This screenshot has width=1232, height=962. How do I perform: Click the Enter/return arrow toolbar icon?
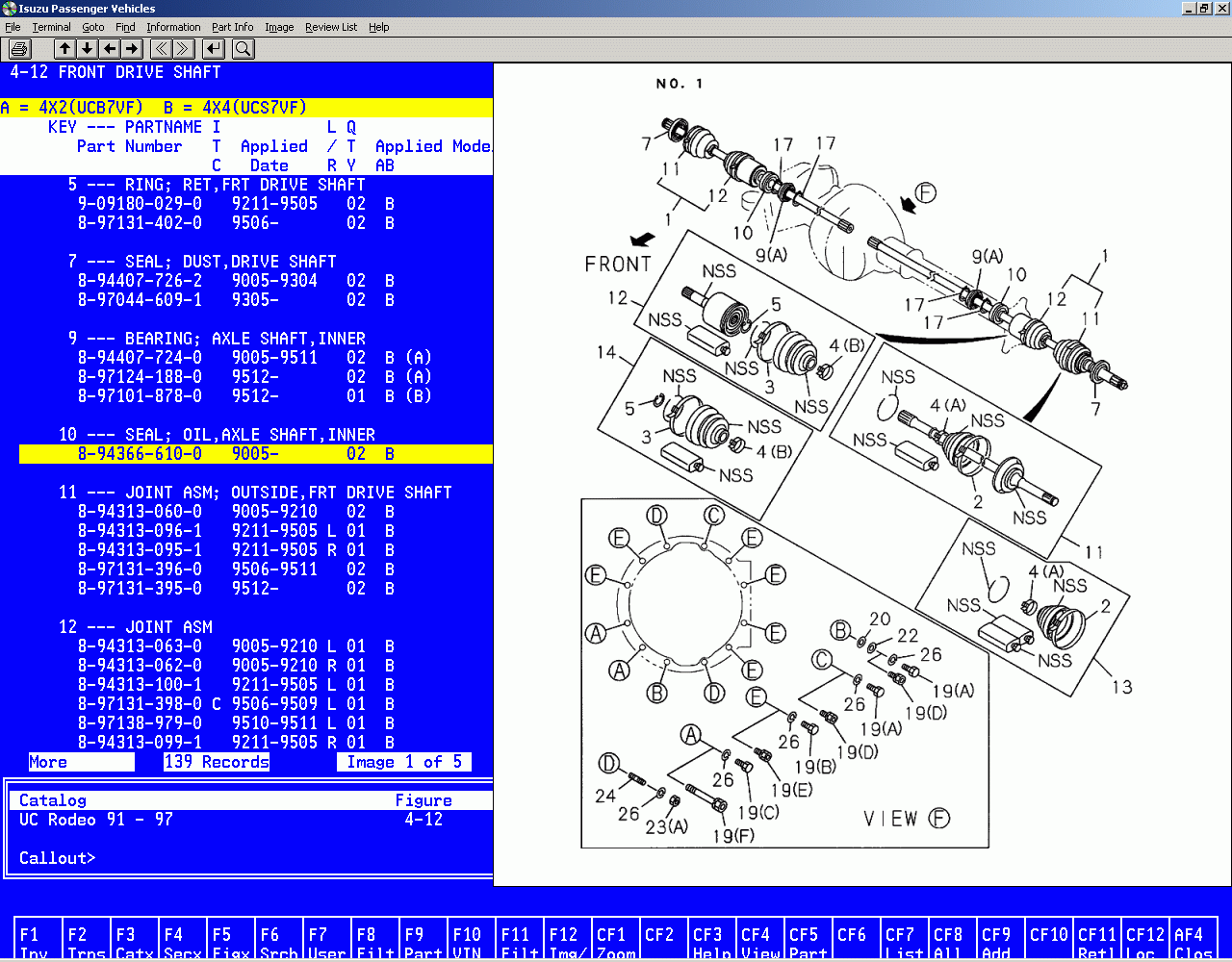[x=214, y=48]
